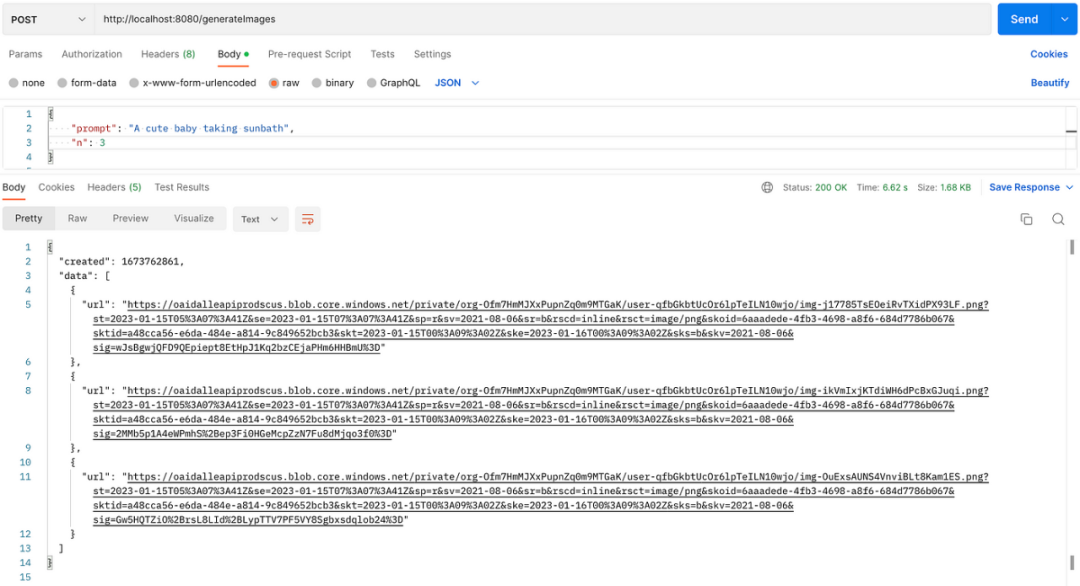The image size is (1080, 586).
Task: Open the response search magnifier icon
Action: point(1058,219)
